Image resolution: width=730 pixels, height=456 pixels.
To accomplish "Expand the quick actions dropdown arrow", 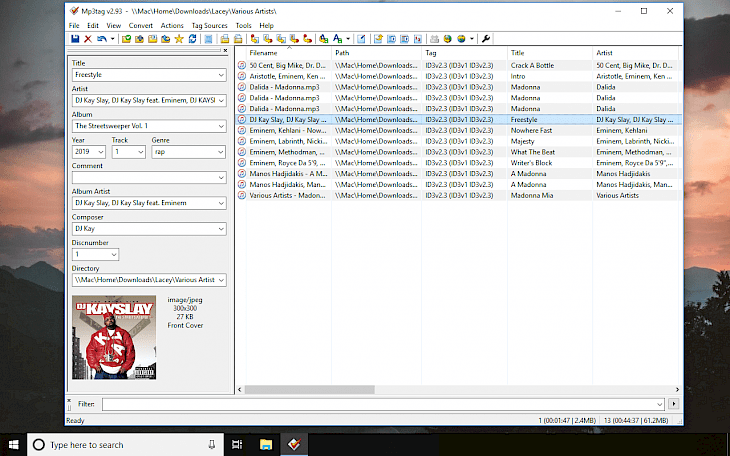I will [x=348, y=39].
